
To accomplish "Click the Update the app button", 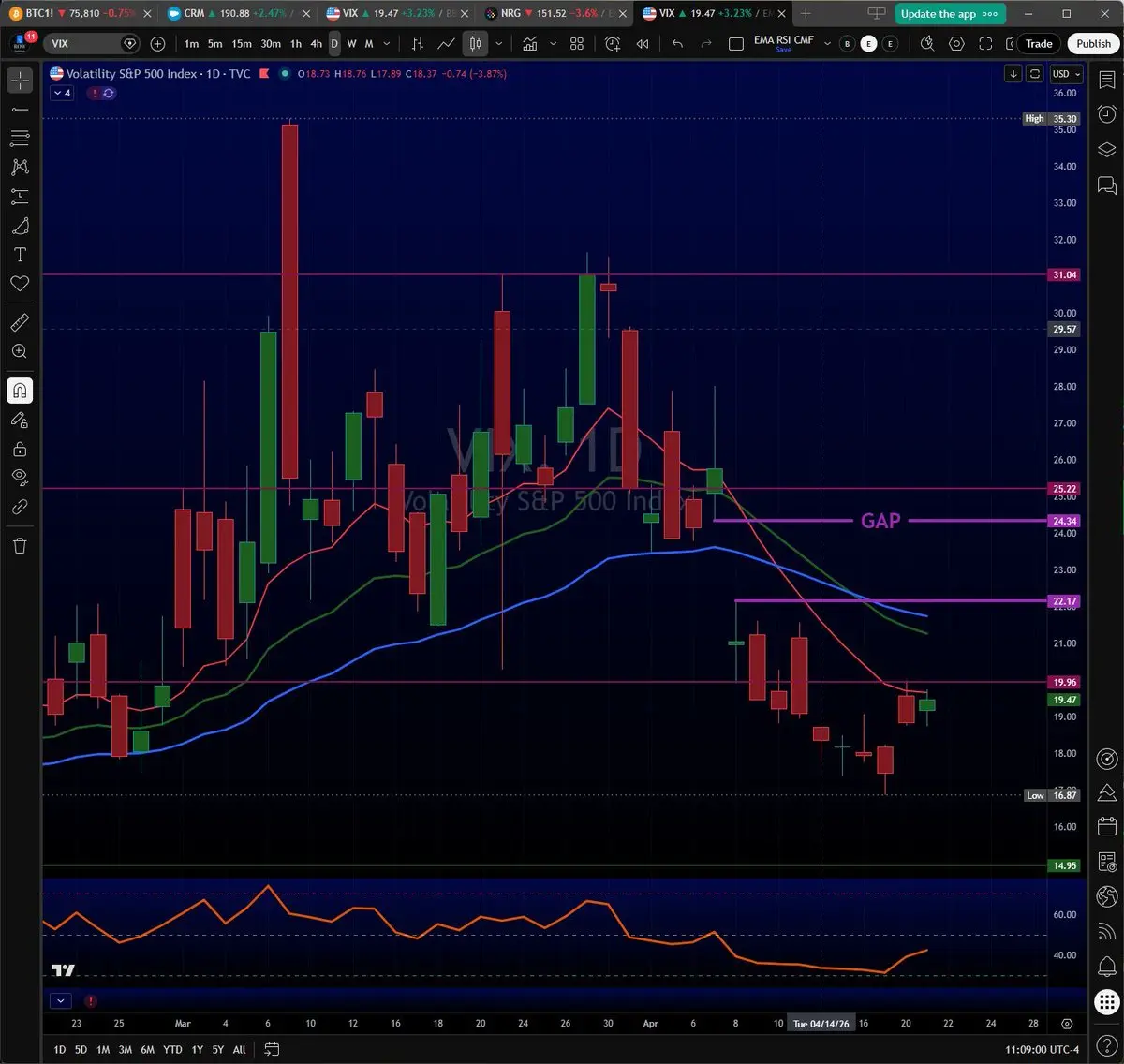I will [950, 14].
